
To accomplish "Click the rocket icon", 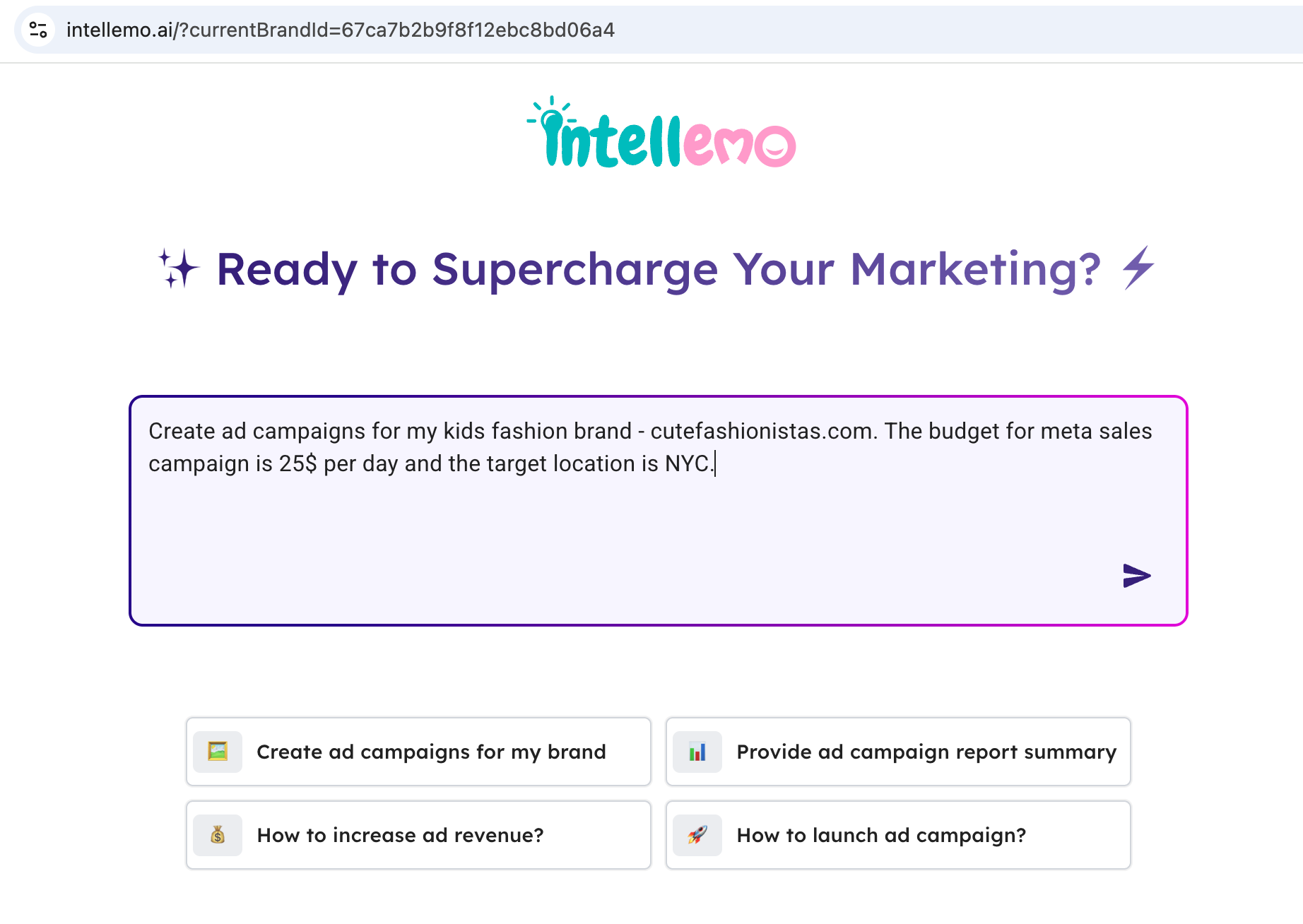I will [x=697, y=835].
